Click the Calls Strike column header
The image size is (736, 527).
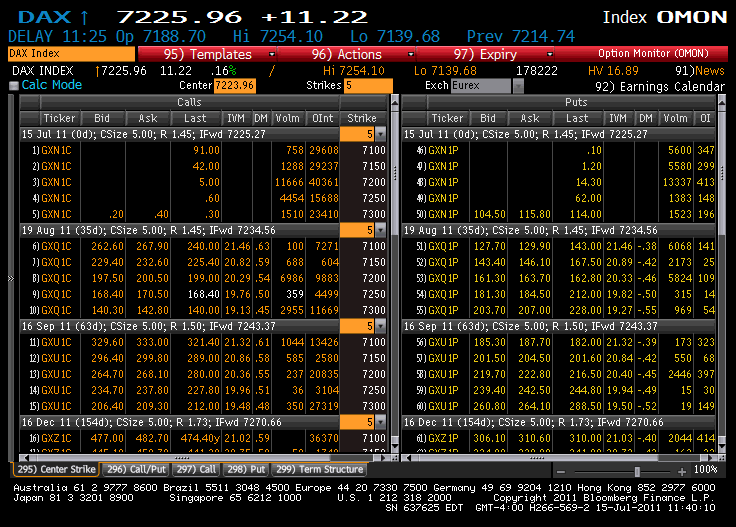(x=362, y=118)
